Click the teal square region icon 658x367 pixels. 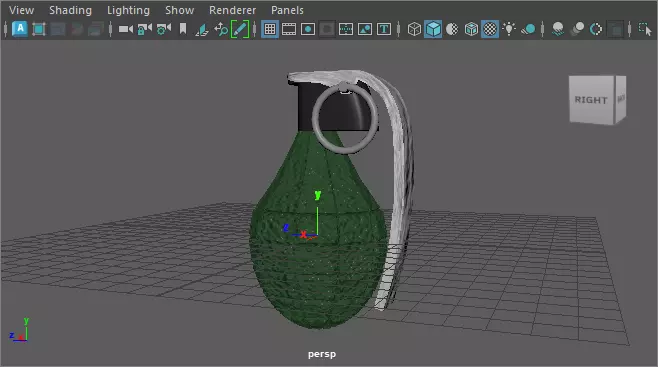(x=39, y=29)
